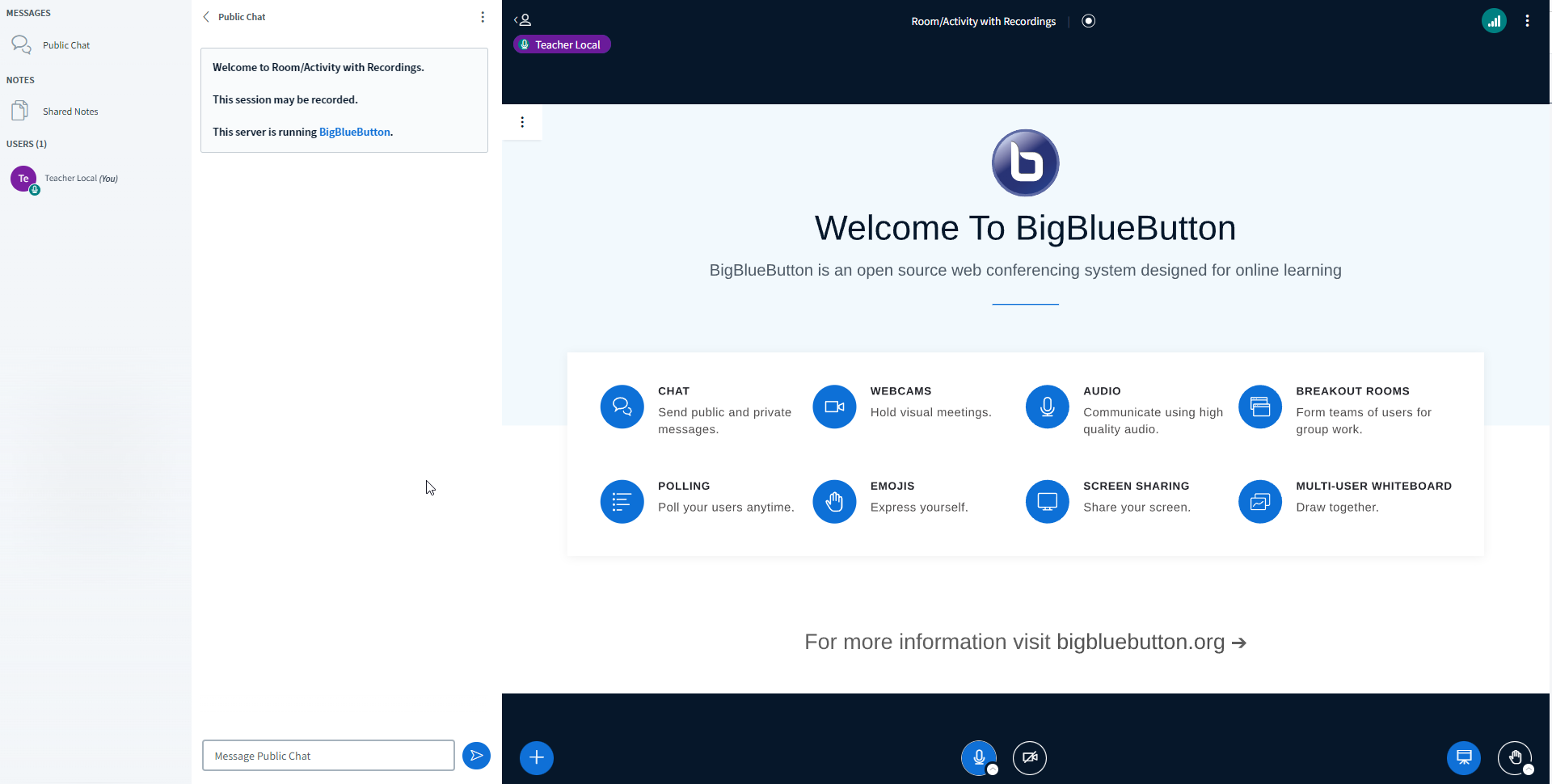Viewport: 1552px width, 784px height.
Task: Click the Breakout Rooms feature icon
Action: pyautogui.click(x=1259, y=407)
